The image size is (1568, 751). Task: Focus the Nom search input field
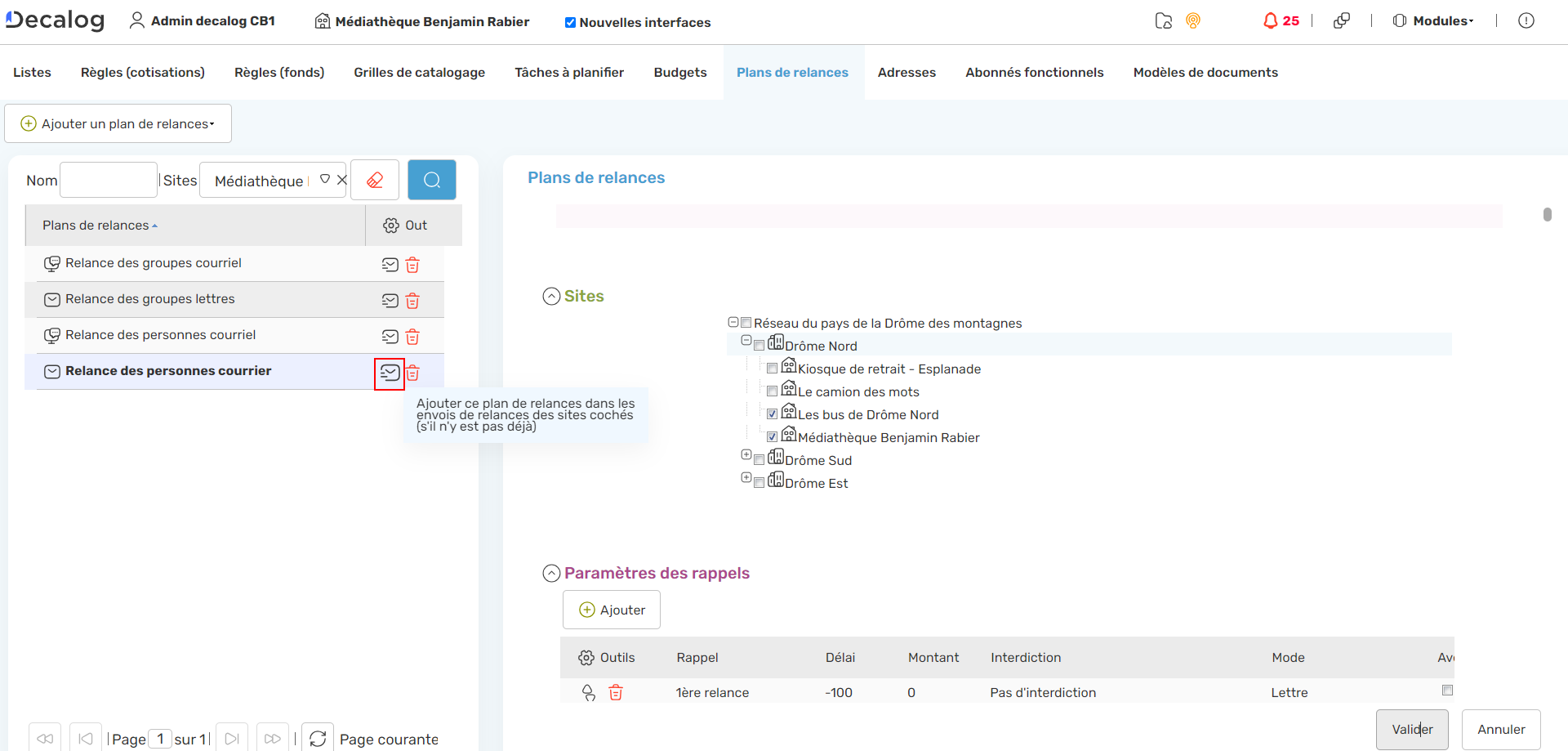pyautogui.click(x=109, y=180)
